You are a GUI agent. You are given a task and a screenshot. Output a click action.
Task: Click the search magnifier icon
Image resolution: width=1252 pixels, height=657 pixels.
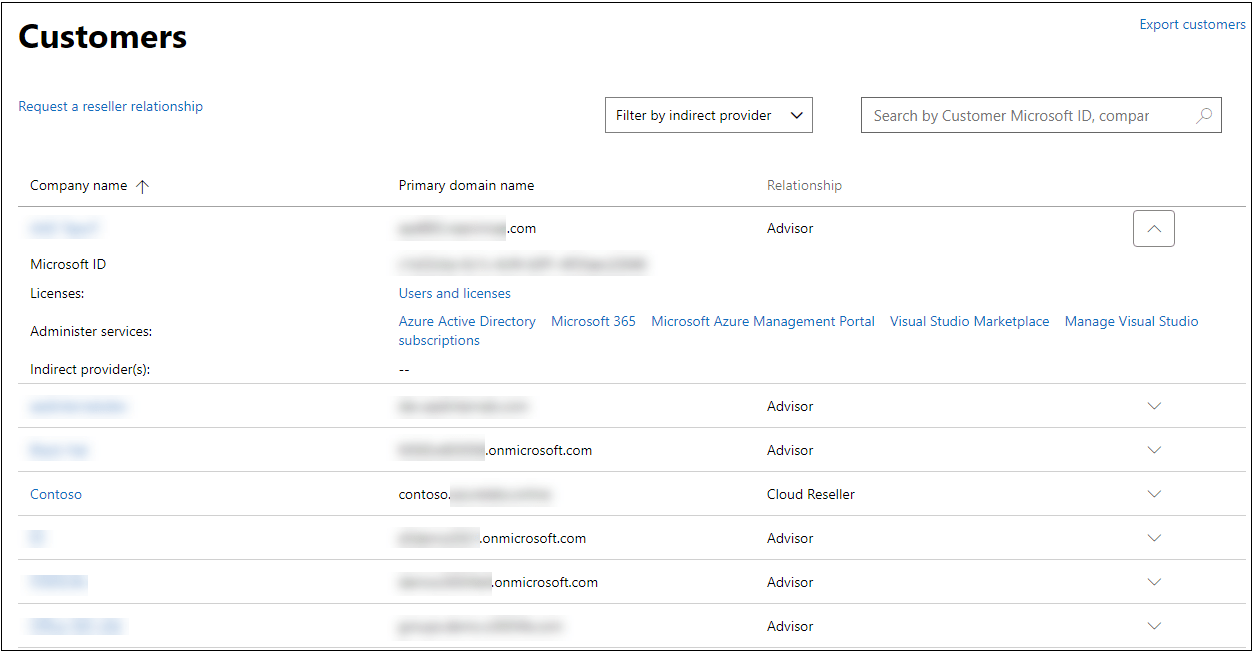1204,115
